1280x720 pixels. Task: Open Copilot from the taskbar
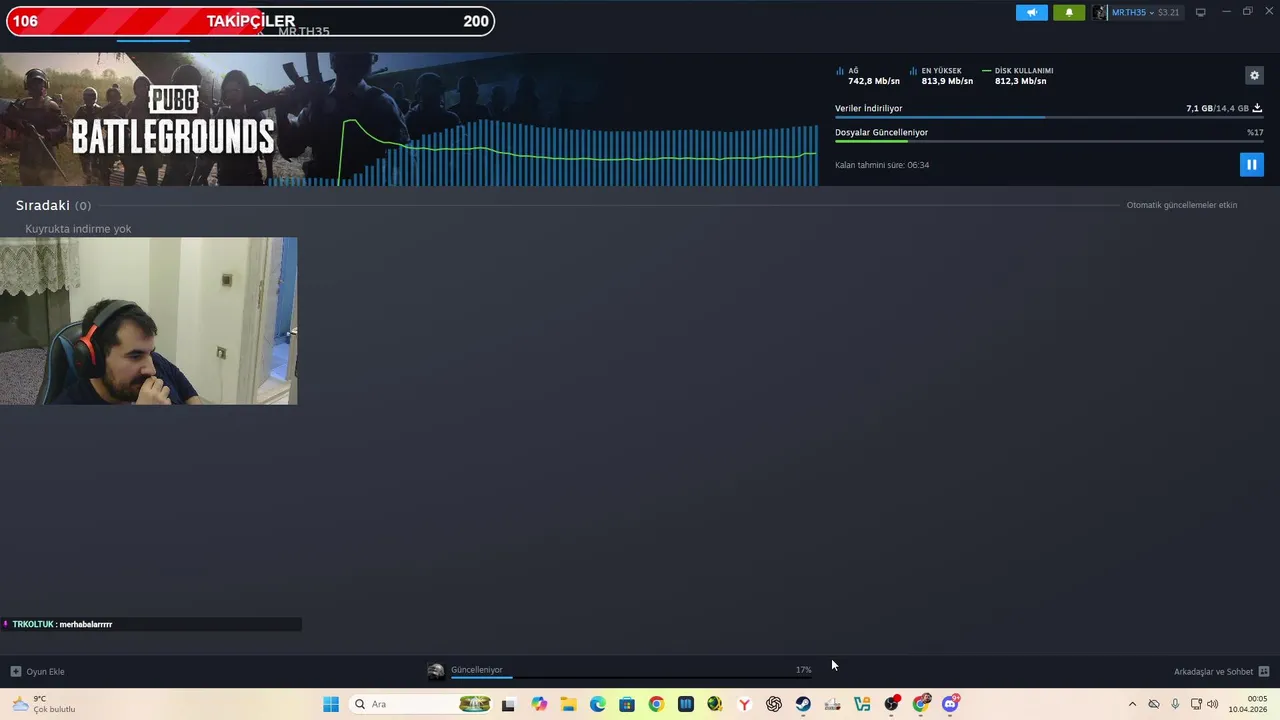point(539,704)
